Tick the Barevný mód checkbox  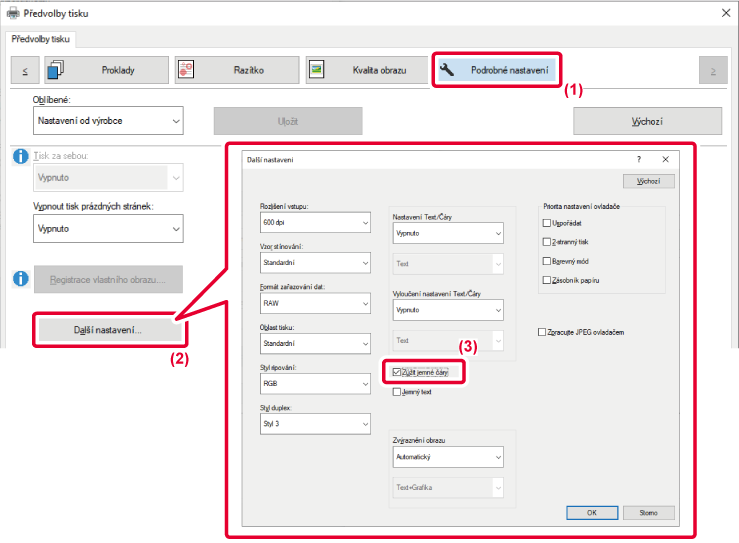pos(546,261)
